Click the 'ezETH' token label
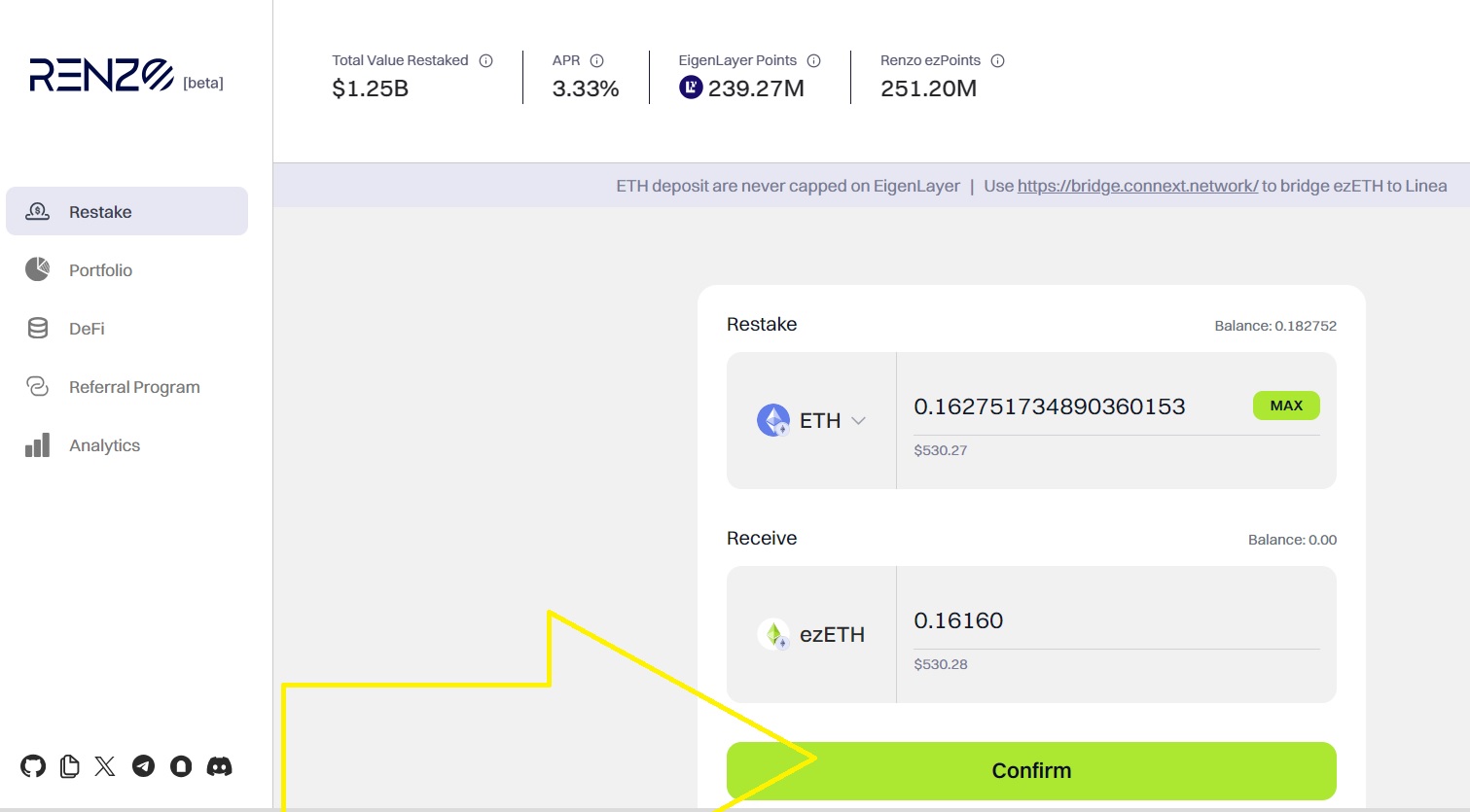Image resolution: width=1470 pixels, height=812 pixels. tap(832, 634)
